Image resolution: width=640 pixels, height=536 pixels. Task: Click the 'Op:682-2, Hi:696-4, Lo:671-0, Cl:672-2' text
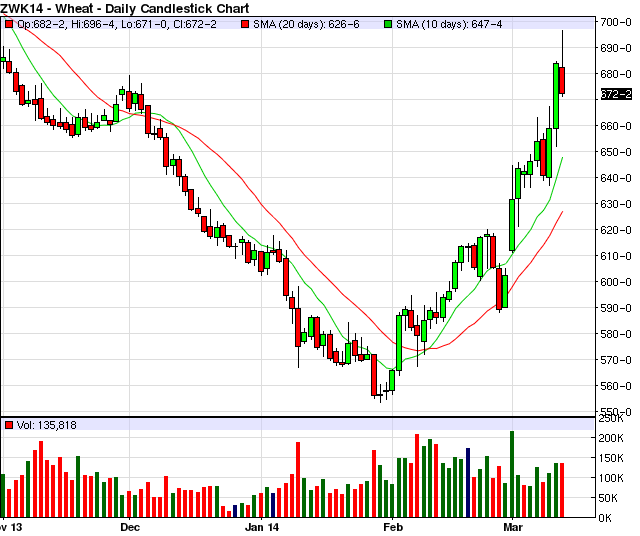click(x=117, y=24)
